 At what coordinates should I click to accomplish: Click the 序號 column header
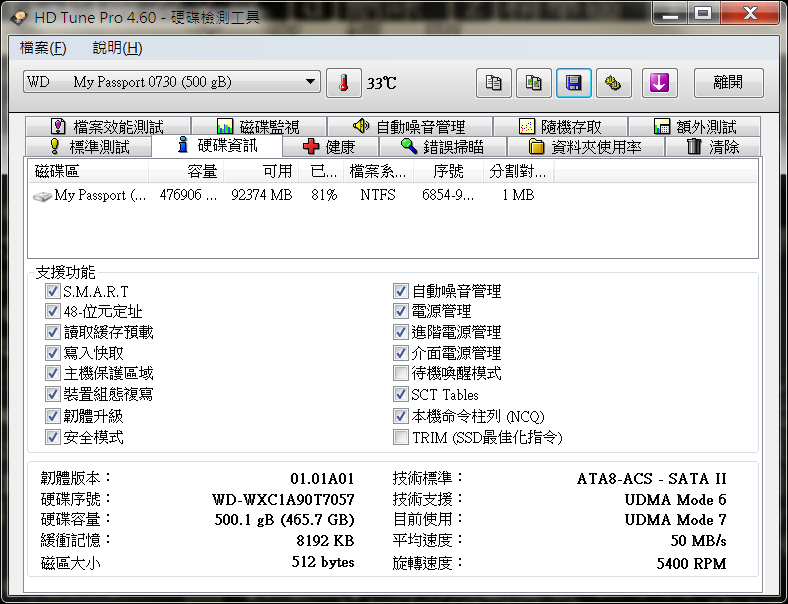[x=448, y=171]
